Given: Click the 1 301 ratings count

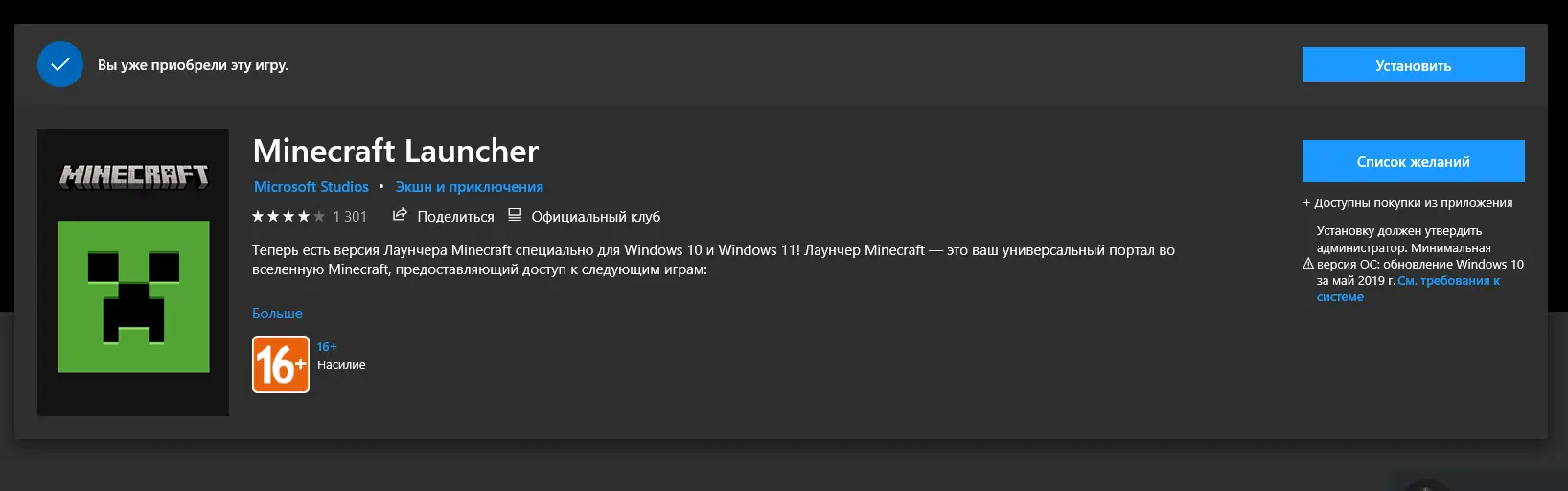Looking at the screenshot, I should [350, 217].
